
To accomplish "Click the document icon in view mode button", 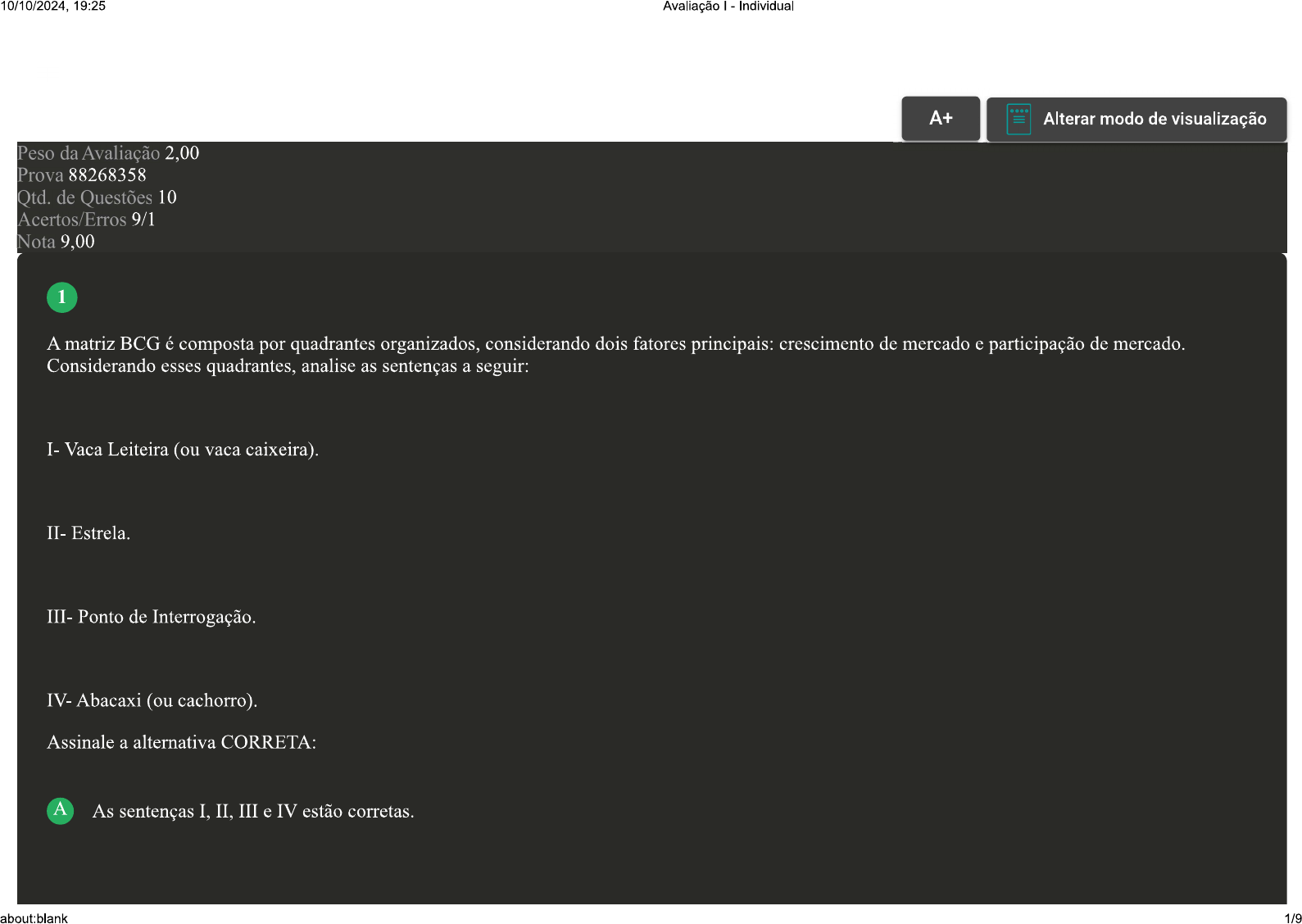I will click(1018, 120).
